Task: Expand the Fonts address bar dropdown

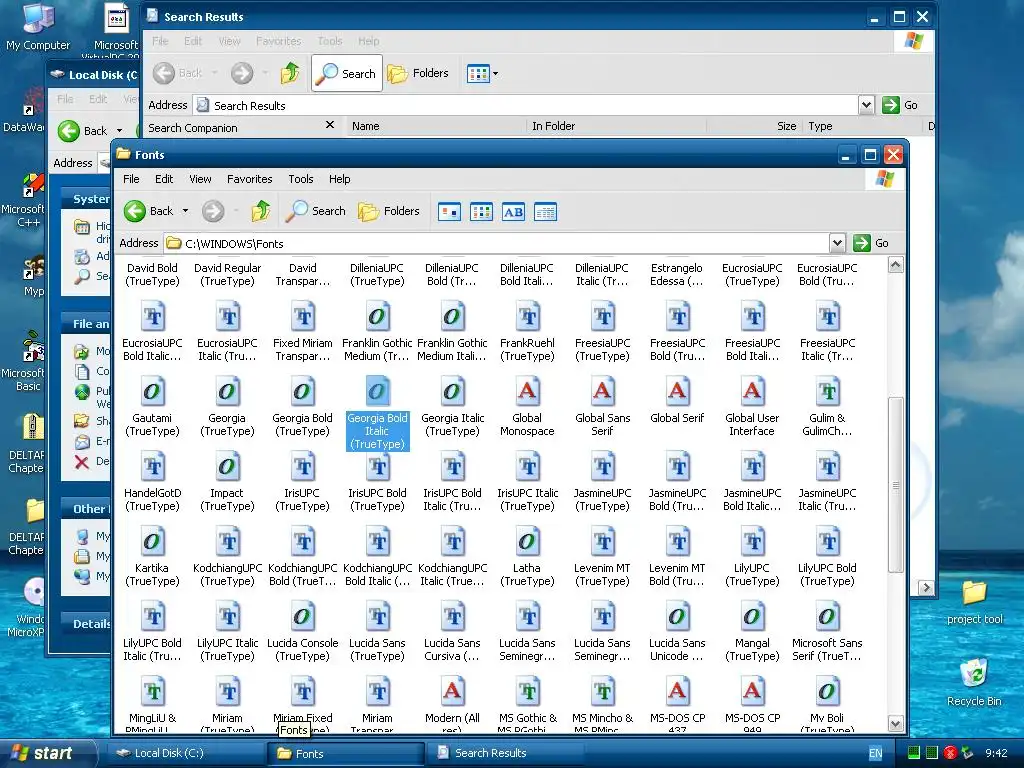Action: pyautogui.click(x=837, y=243)
